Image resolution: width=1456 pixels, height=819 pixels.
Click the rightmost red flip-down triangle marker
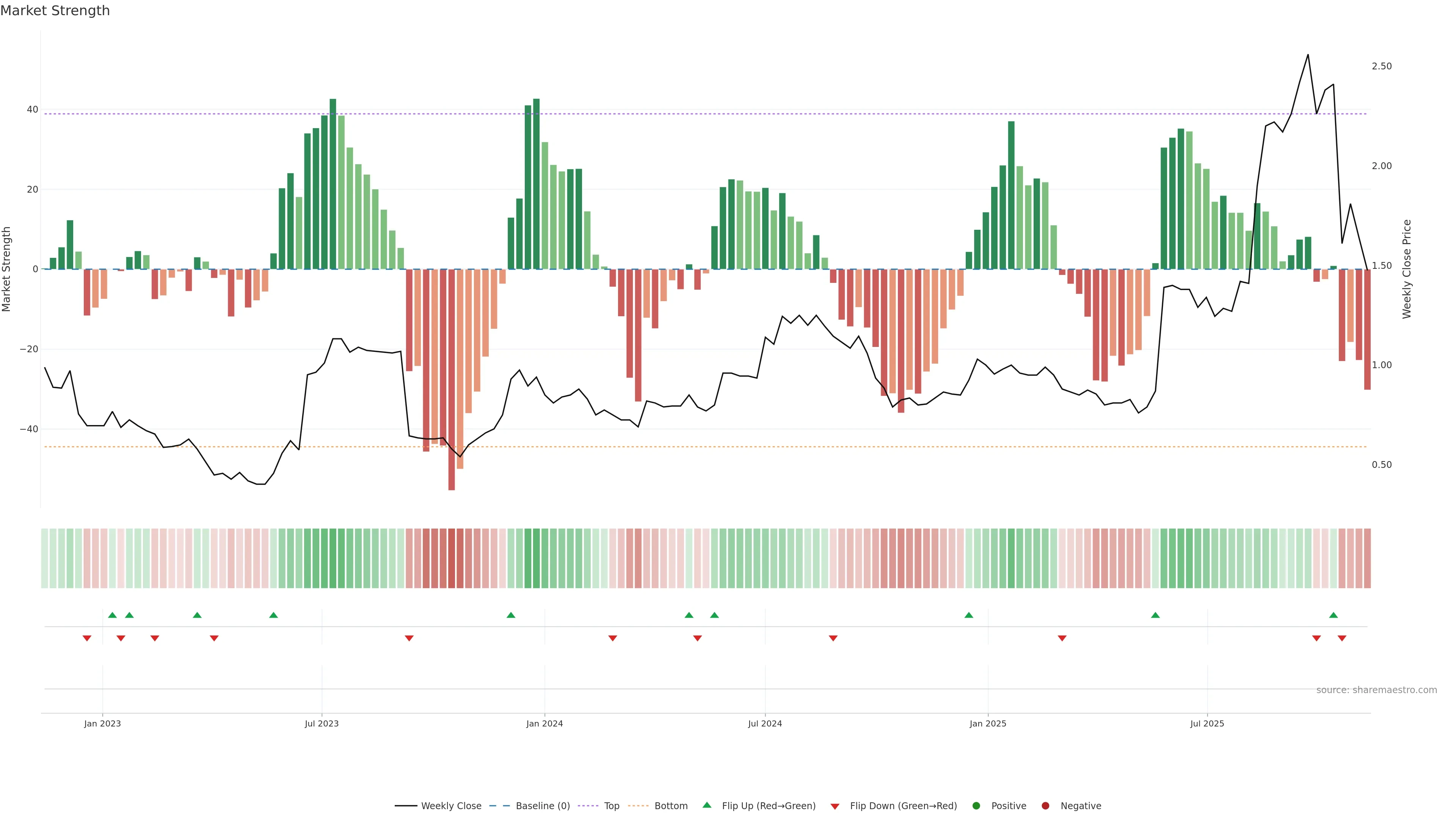(1342, 638)
